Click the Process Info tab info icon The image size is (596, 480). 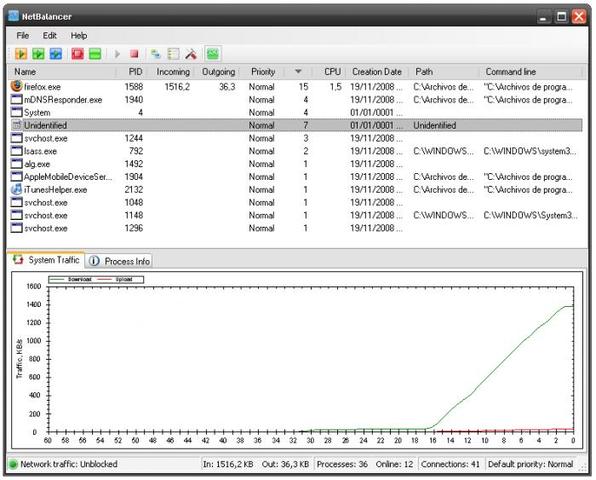[94, 261]
